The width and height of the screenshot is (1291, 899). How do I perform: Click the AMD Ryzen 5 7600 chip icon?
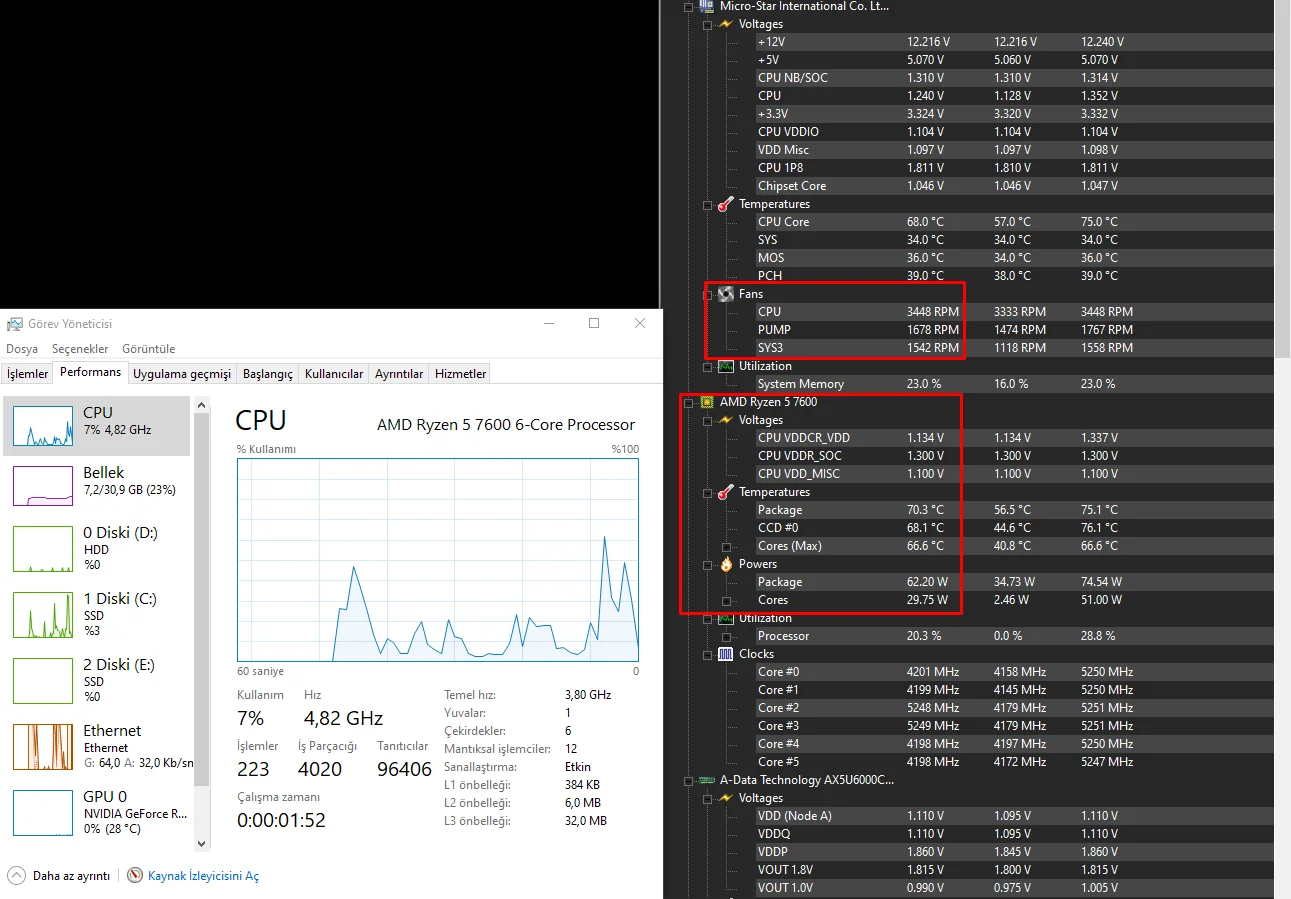[707, 402]
